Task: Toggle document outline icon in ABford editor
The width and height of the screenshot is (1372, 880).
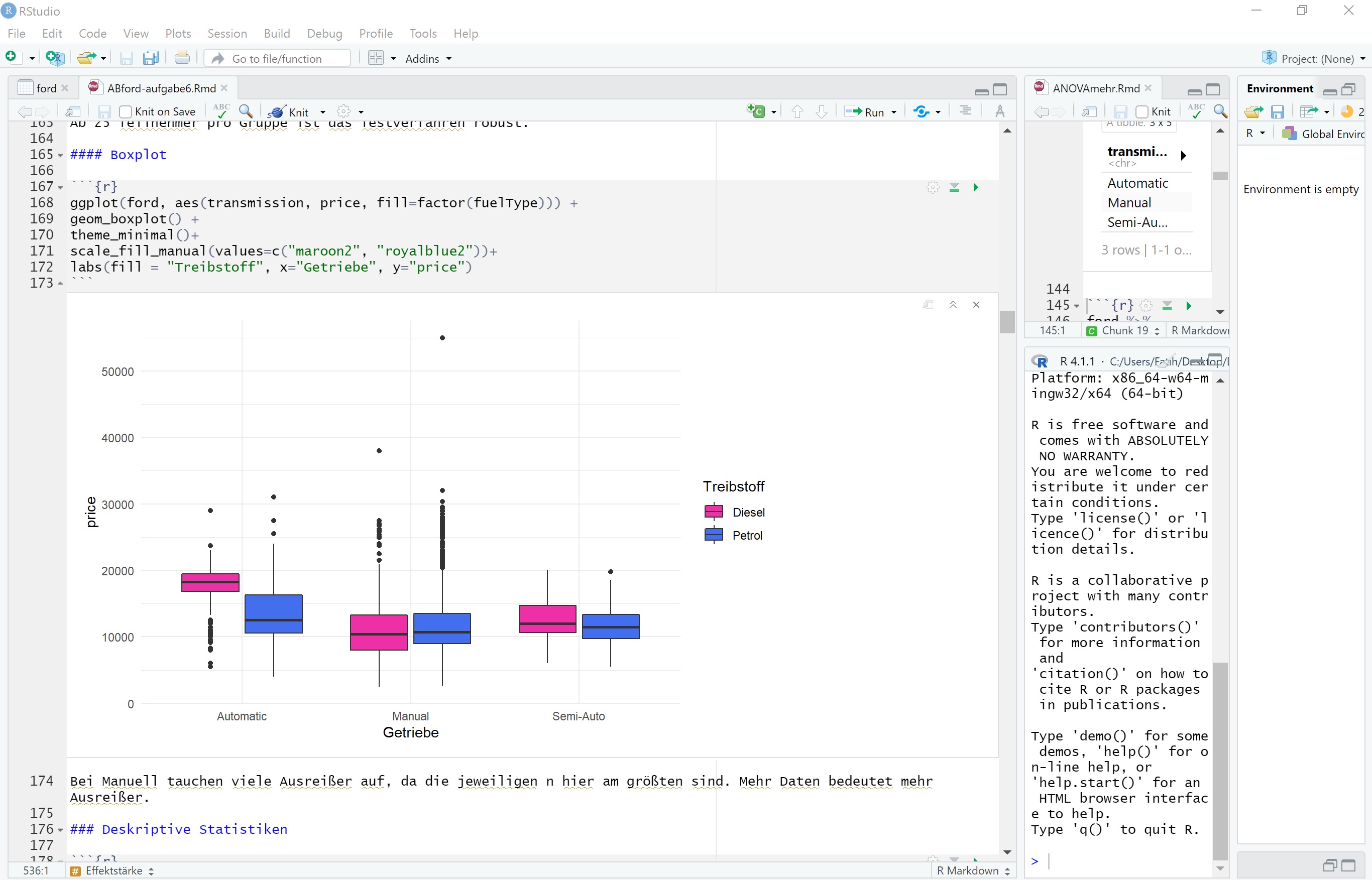Action: (966, 111)
